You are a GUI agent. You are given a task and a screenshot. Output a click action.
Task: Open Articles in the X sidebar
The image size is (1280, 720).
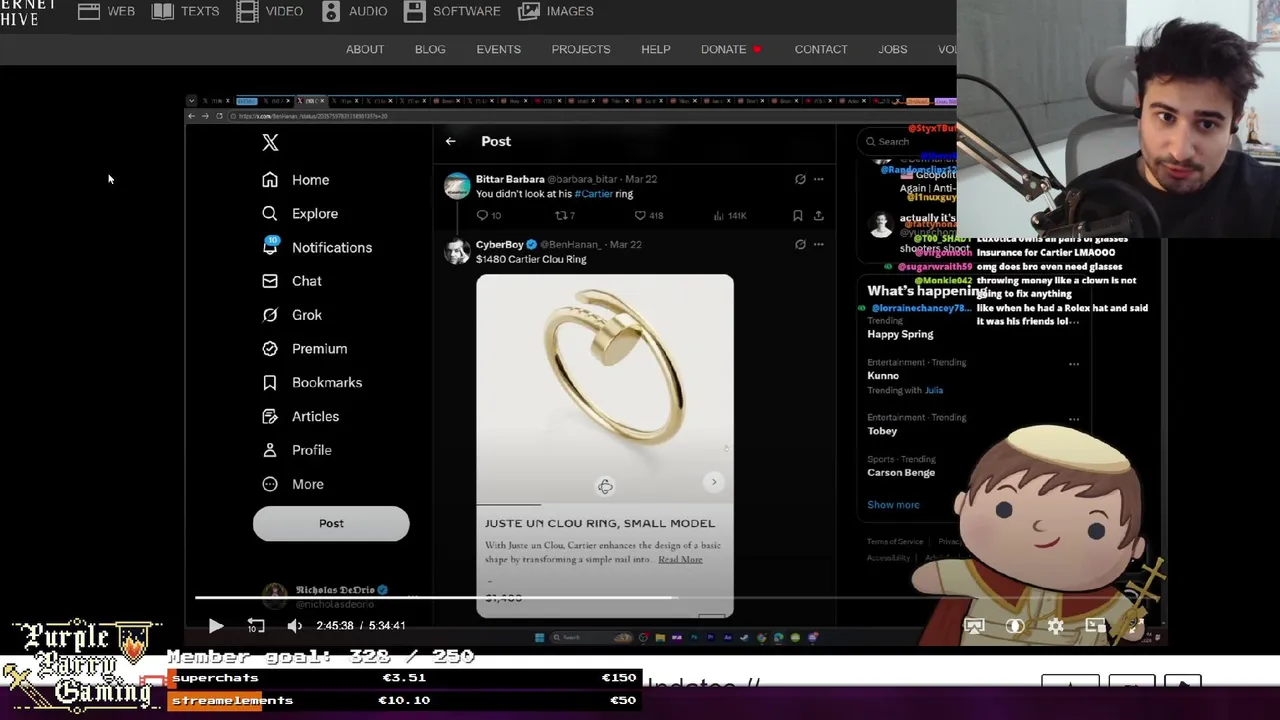click(x=300, y=417)
